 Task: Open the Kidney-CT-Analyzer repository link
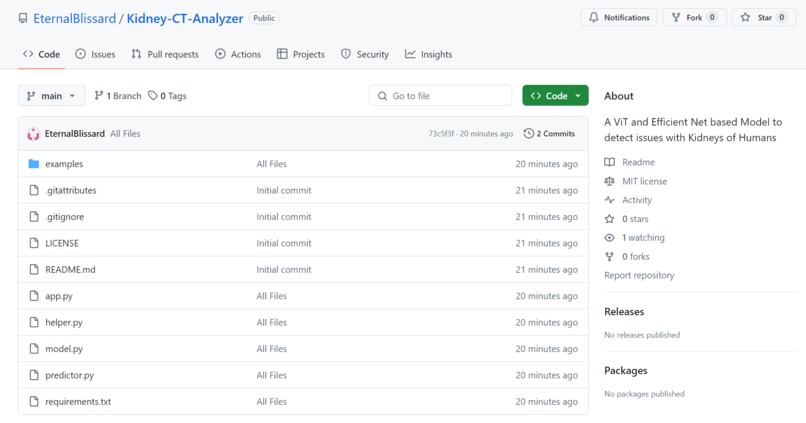pos(185,19)
